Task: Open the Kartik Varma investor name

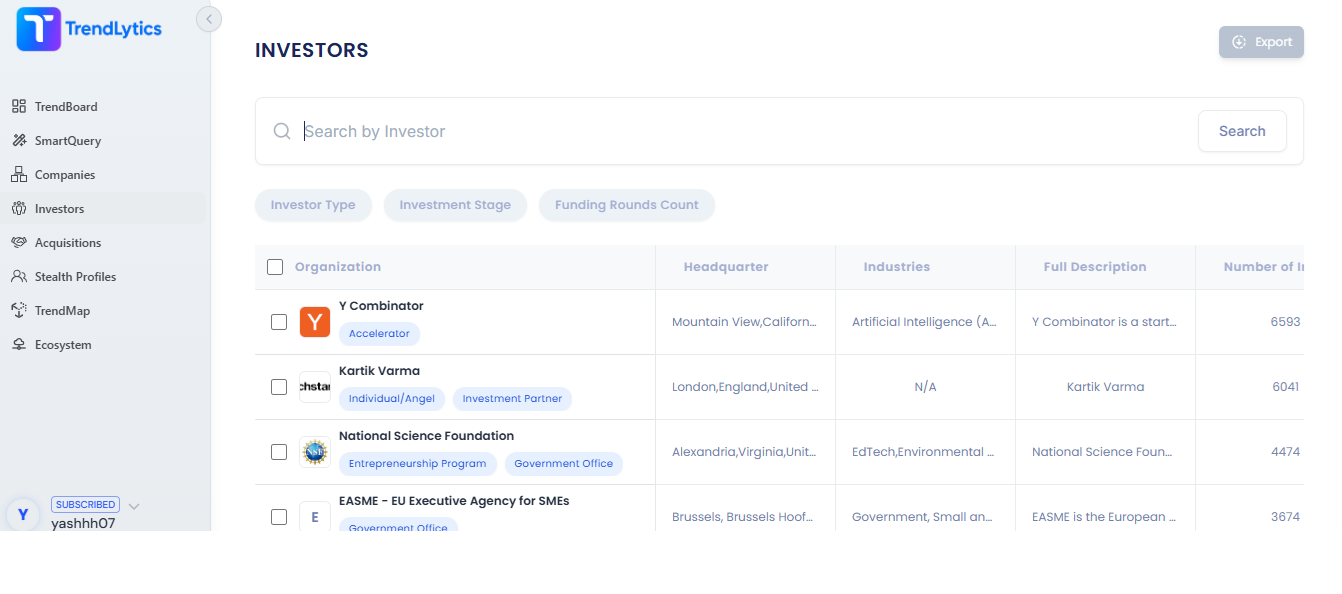Action: tap(379, 371)
